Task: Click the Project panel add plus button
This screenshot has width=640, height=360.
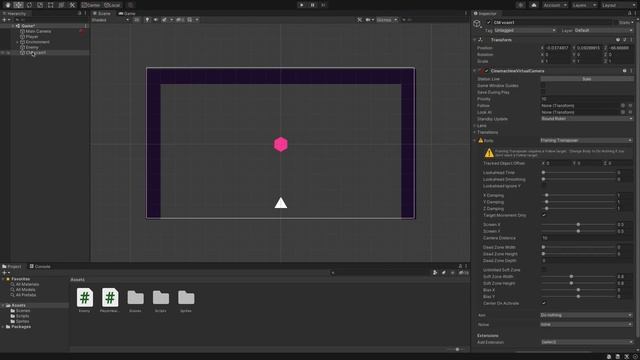Action: (5, 272)
